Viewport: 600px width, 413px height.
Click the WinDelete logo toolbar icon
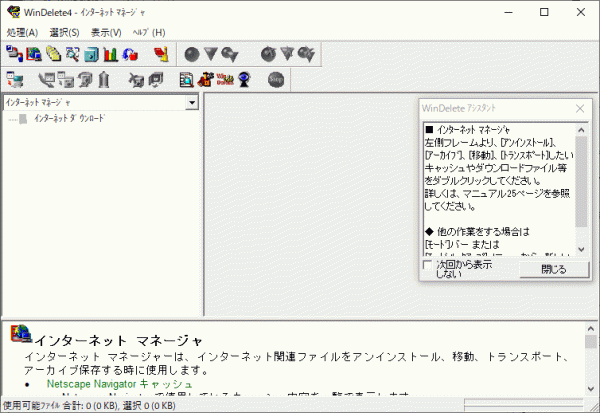coord(225,79)
